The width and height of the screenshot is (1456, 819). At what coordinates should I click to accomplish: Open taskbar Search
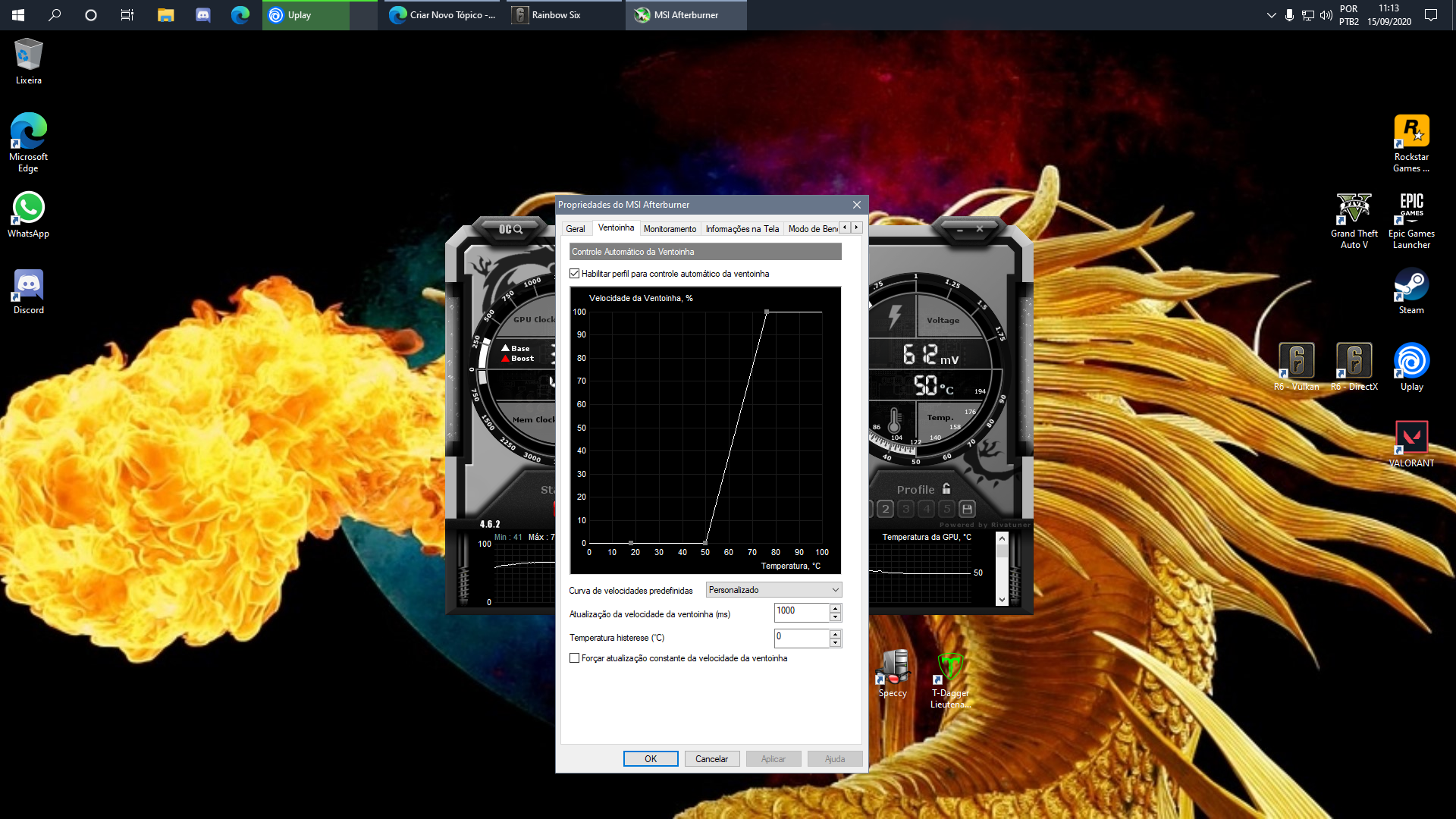click(x=55, y=15)
